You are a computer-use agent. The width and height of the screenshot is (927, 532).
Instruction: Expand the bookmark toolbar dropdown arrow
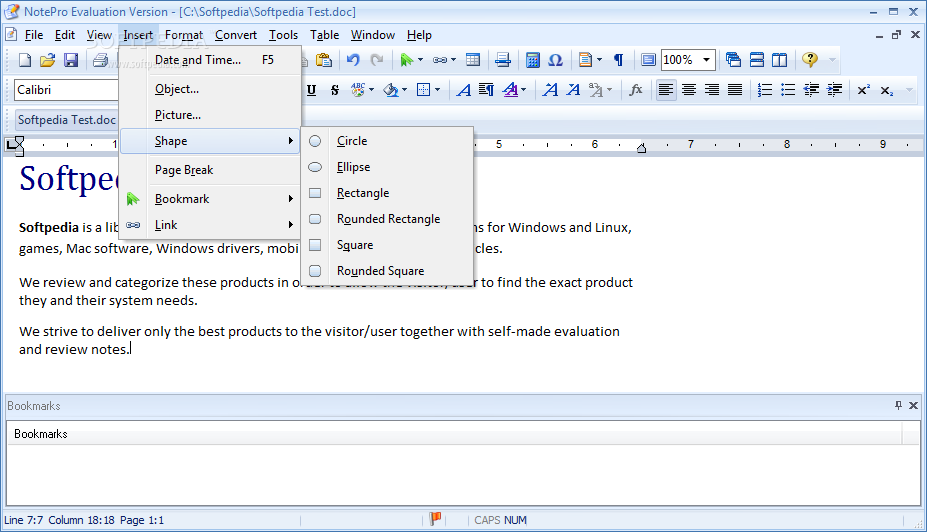(420, 60)
